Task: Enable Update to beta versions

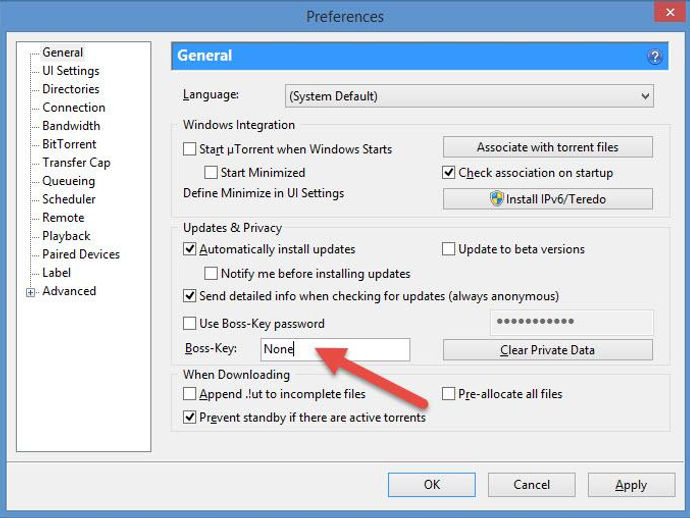Action: (448, 249)
